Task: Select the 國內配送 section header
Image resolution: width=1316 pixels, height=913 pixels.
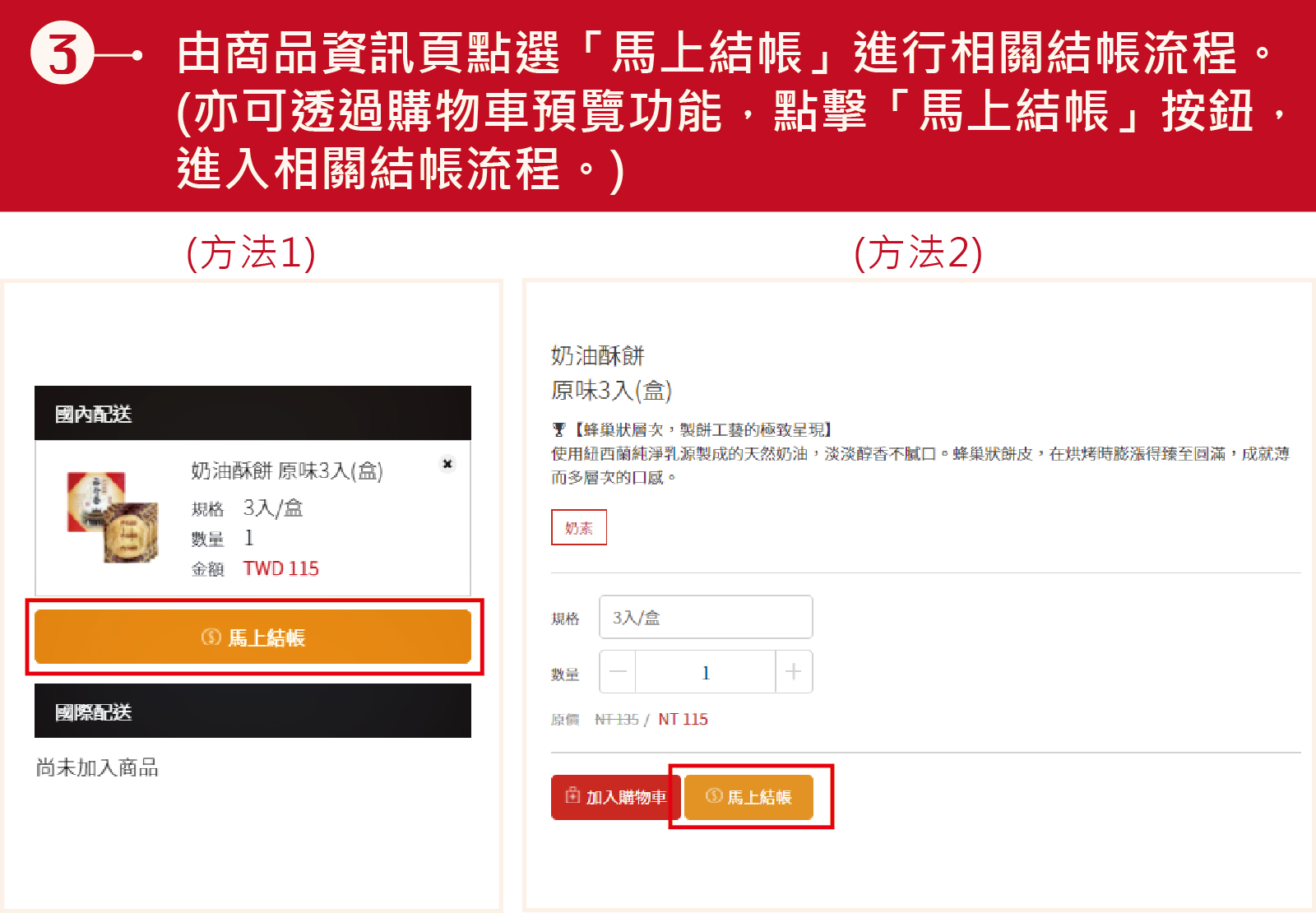Action: [x=253, y=414]
